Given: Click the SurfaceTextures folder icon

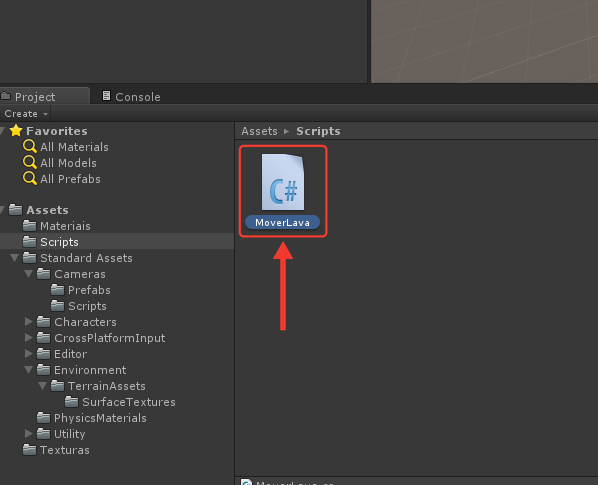Looking at the screenshot, I should 71,402.
